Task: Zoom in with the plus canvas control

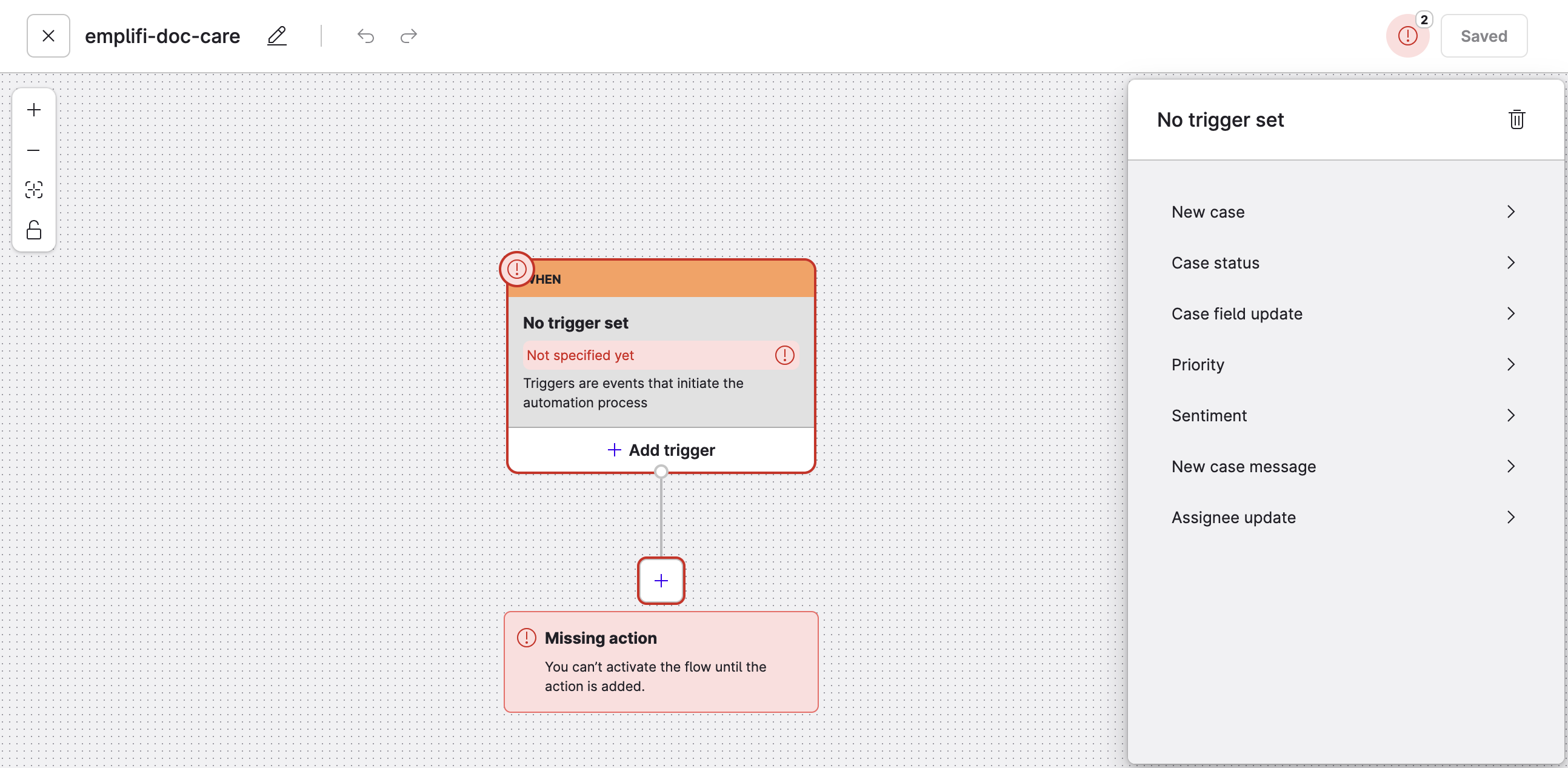Action: click(34, 110)
